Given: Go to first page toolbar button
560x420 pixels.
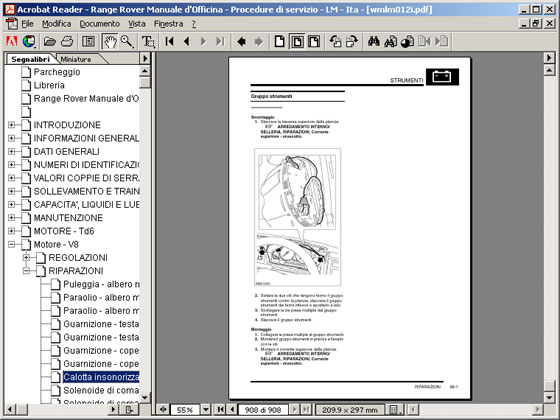Looking at the screenshot, I should pos(170,41).
